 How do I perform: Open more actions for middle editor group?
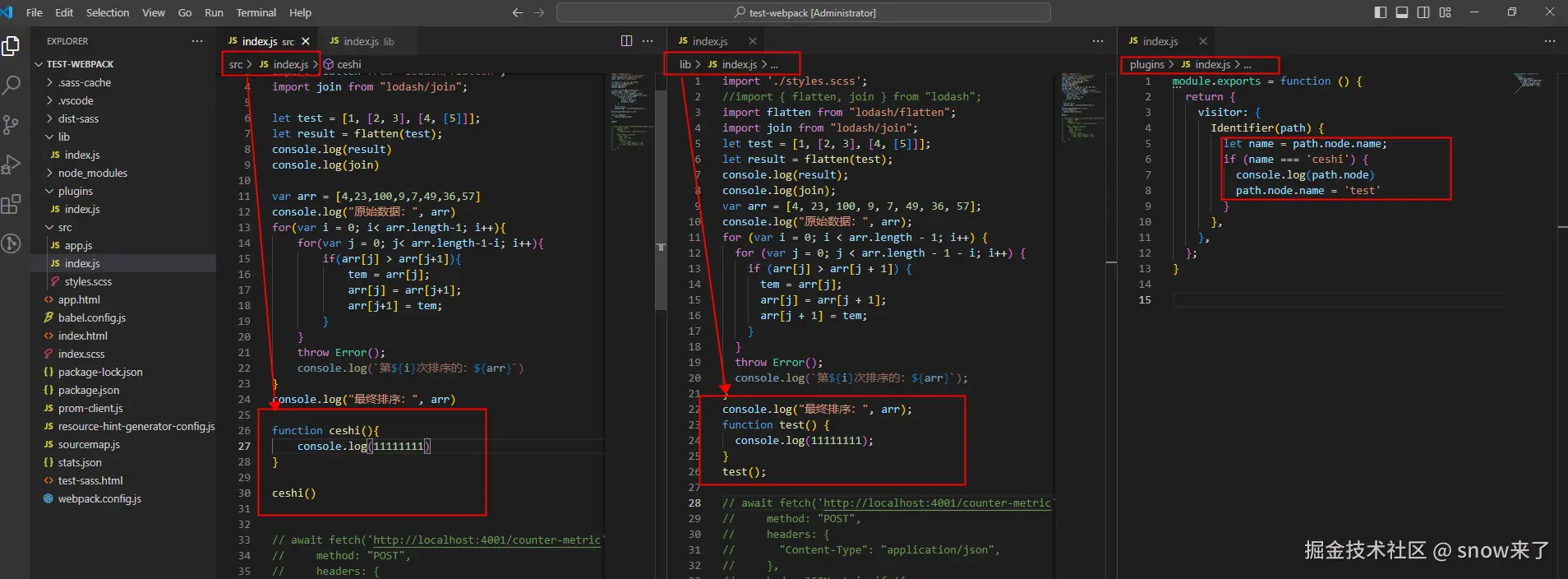tap(1098, 41)
